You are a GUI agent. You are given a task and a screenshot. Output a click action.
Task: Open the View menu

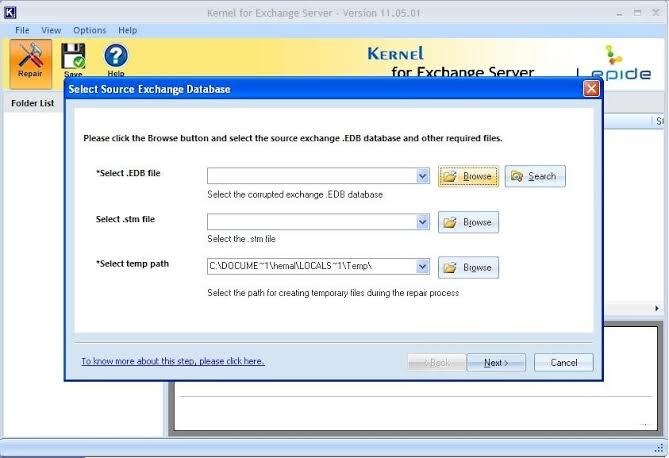click(51, 30)
